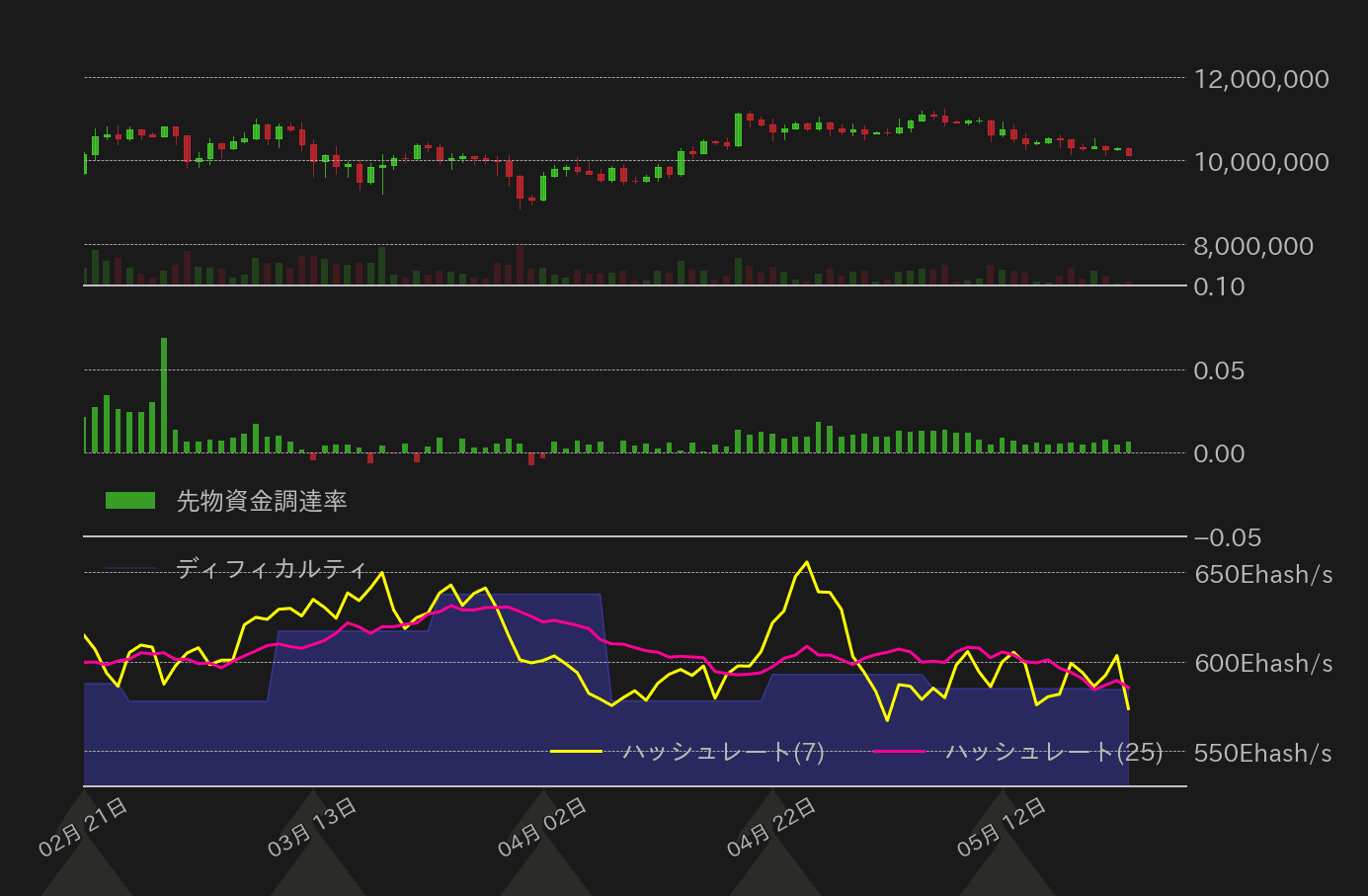The image size is (1368, 896).
Task: Click the yellow ハッシュレート(7) legend line marker
Action: [x=576, y=752]
